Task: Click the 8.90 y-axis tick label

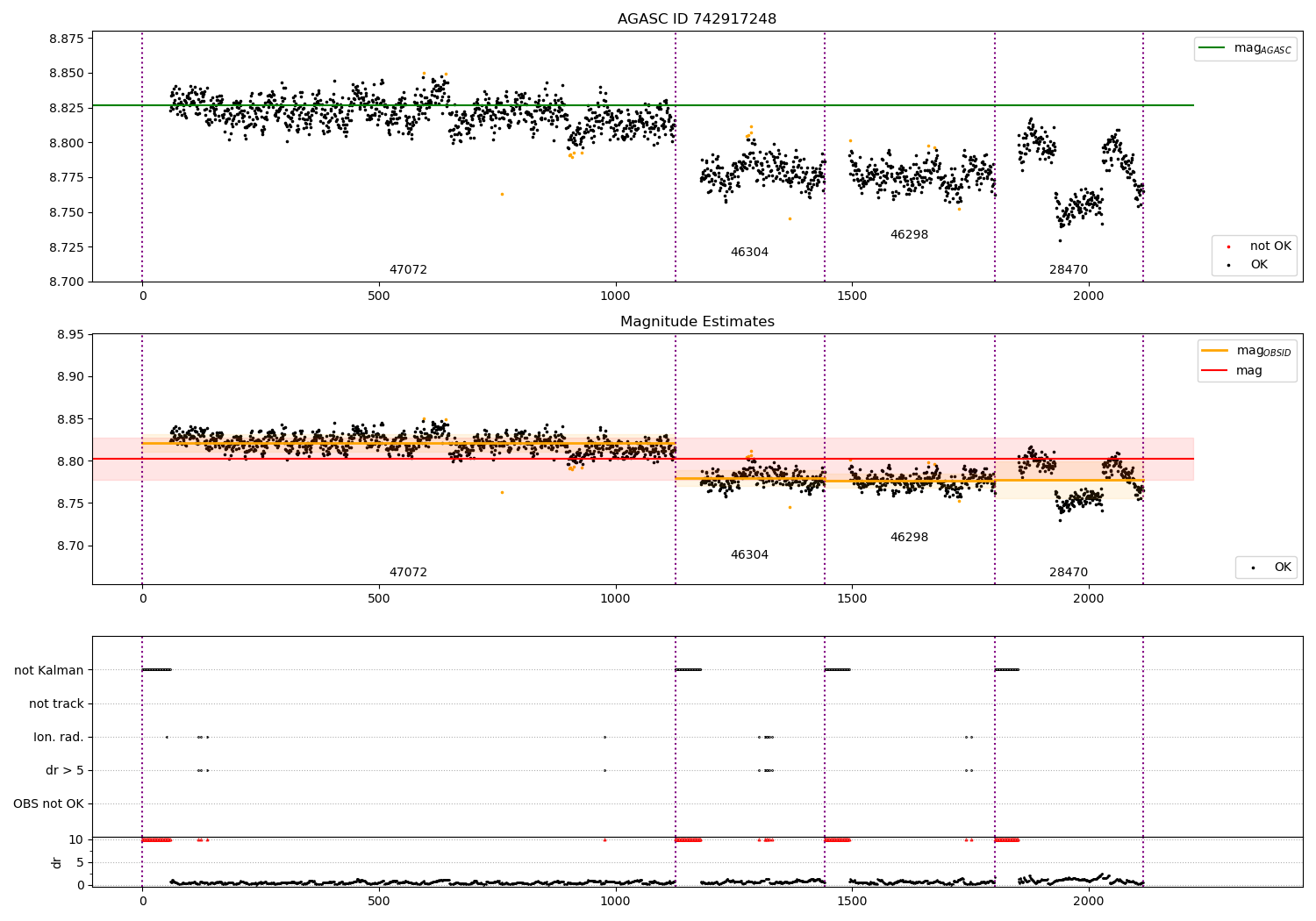Action: 70,377
